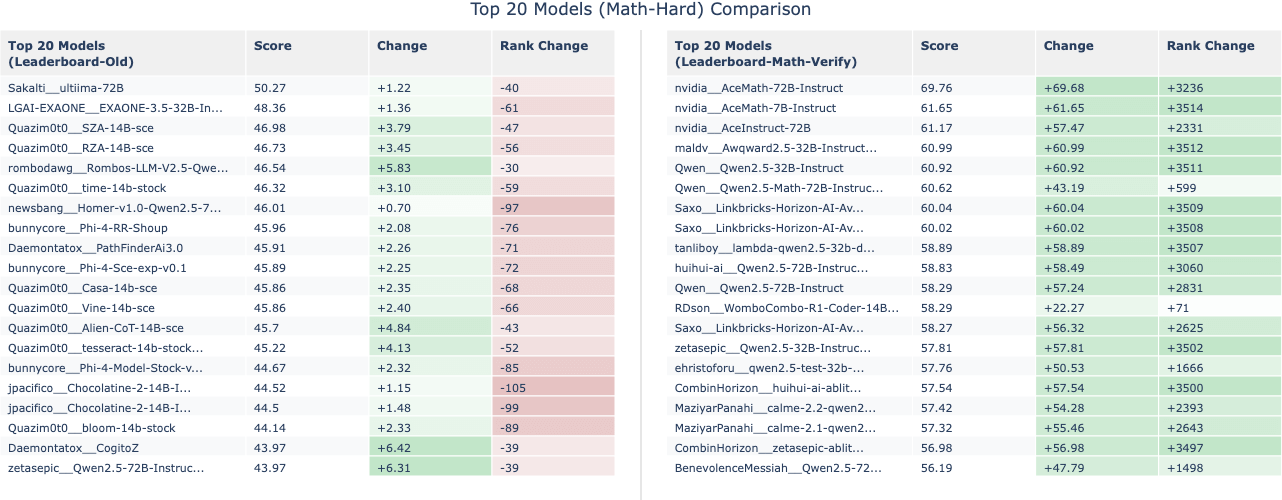The height and width of the screenshot is (500, 1282).
Task: Click the Top 20 Models (Leaderboard-Math-Verify) header
Action: click(765, 53)
